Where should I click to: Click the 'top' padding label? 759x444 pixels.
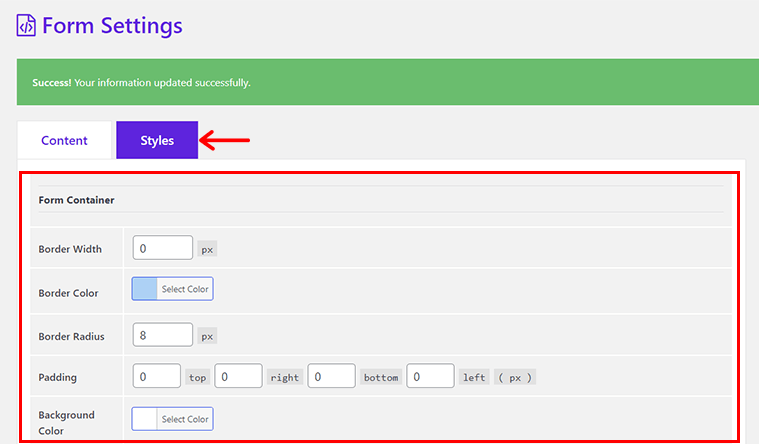(x=197, y=377)
